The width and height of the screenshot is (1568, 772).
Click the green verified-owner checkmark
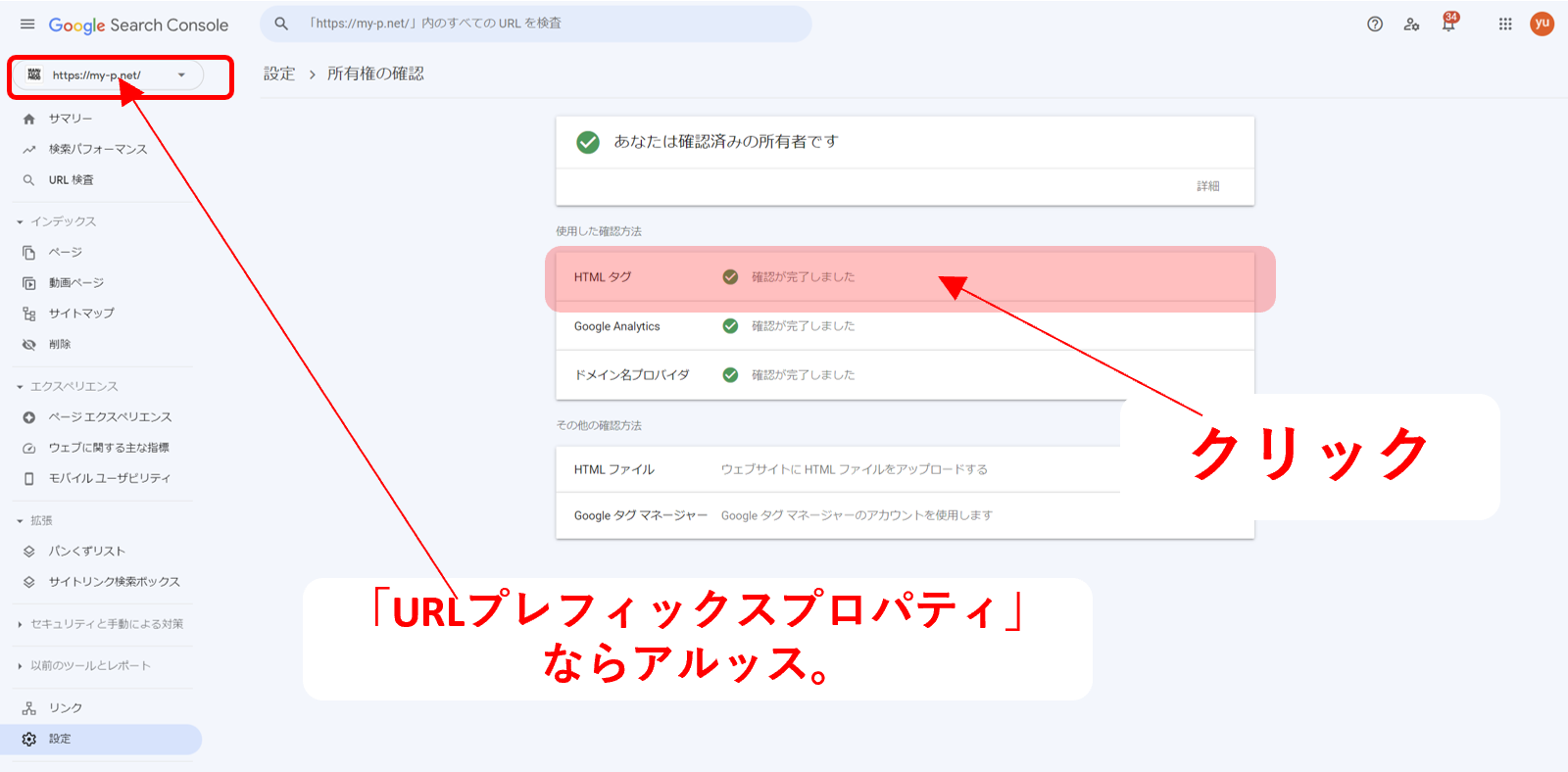point(588,142)
